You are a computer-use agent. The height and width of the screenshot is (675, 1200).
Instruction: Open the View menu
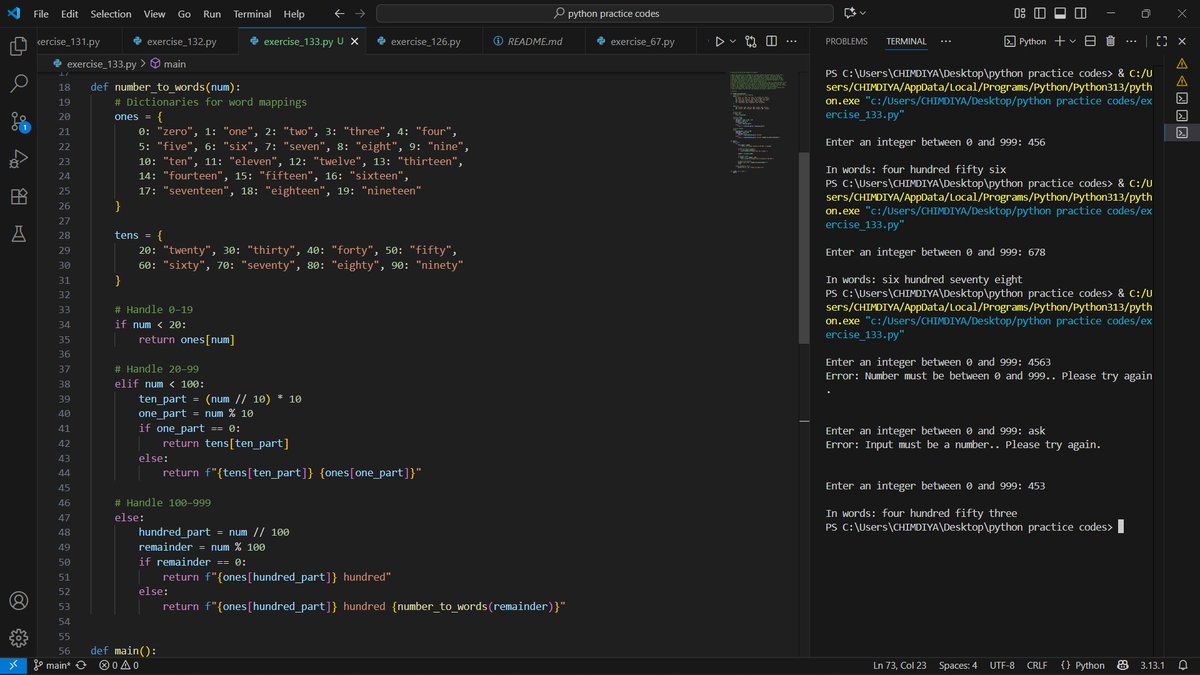(x=154, y=14)
